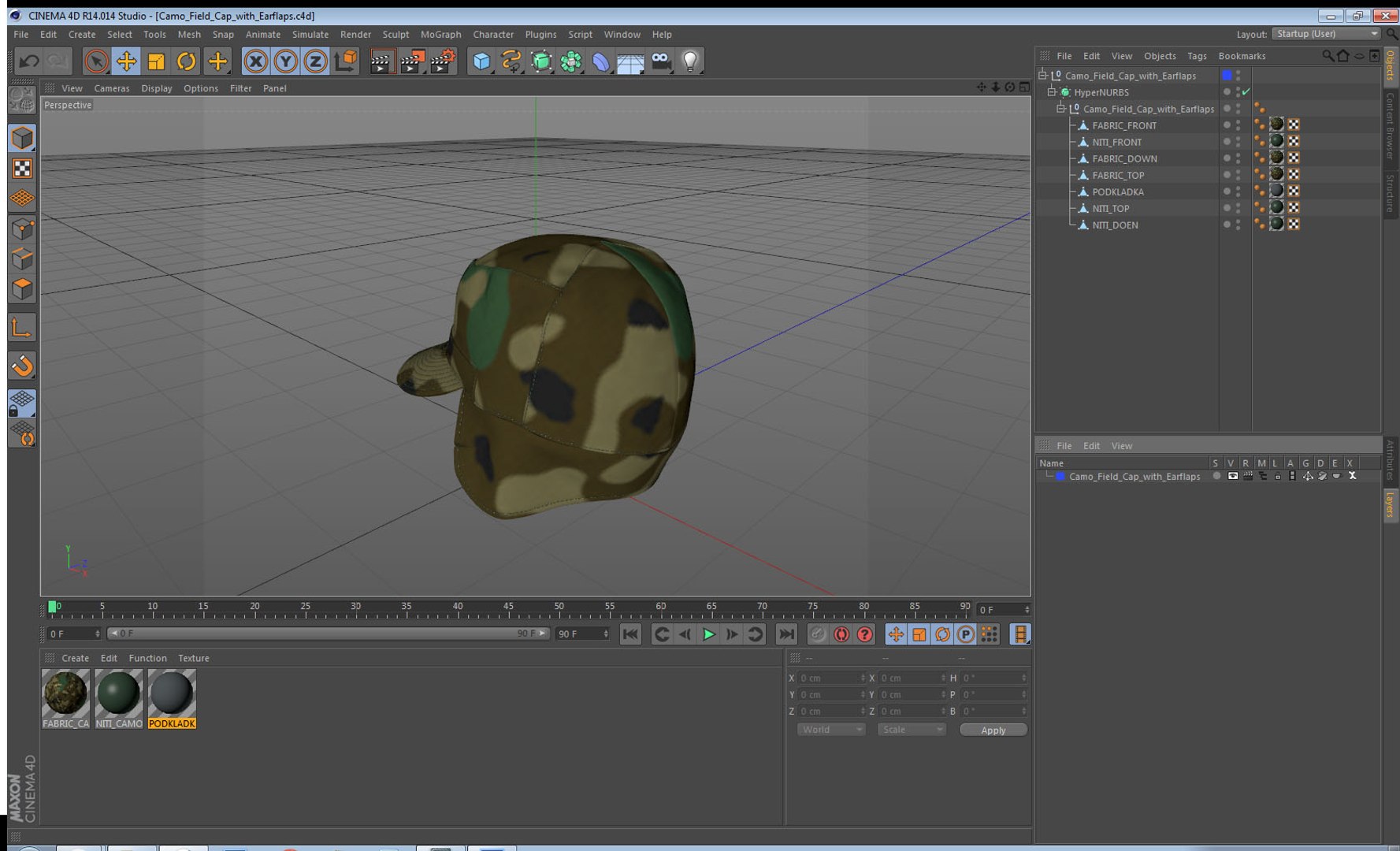The height and width of the screenshot is (851, 1400).
Task: Click the FABRIC_DOWN material tag
Action: (x=1276, y=158)
